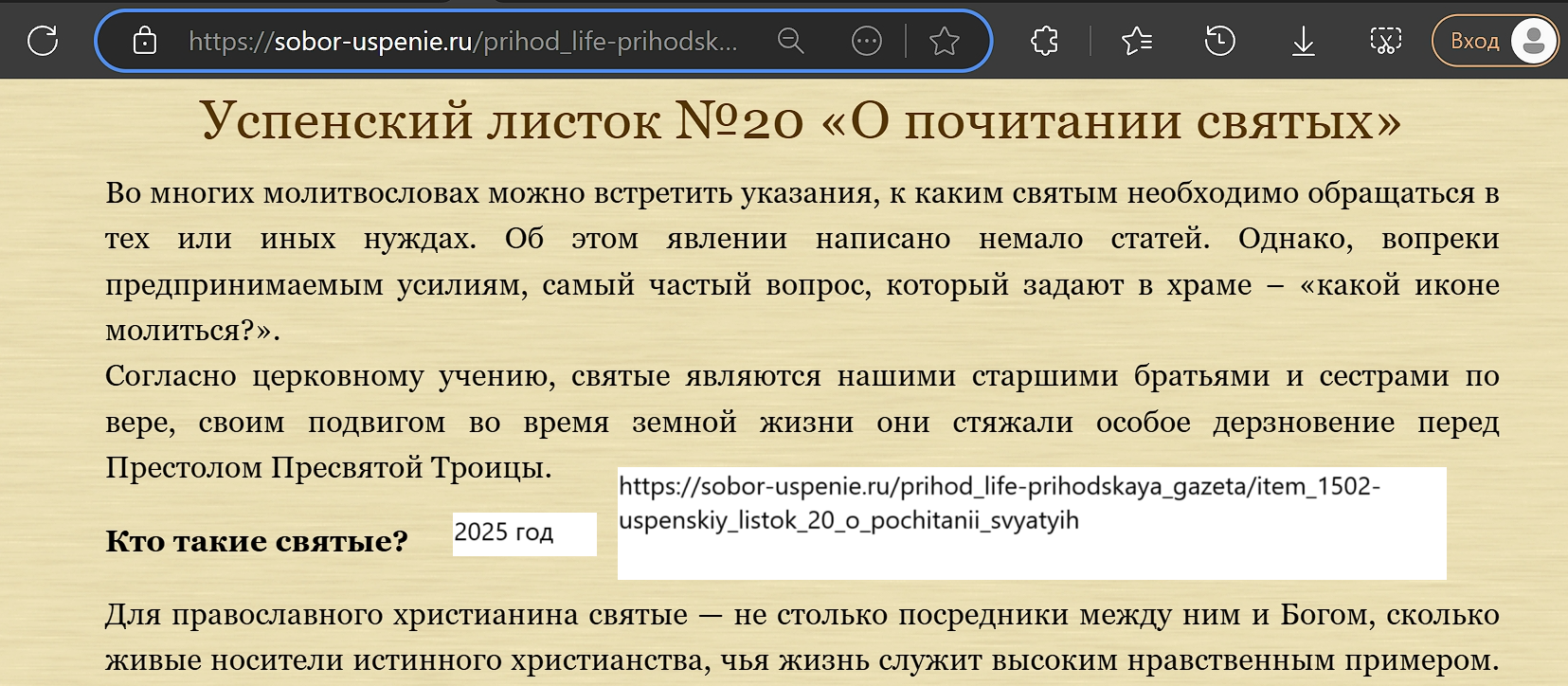View site information via the padlock icon

point(145,41)
